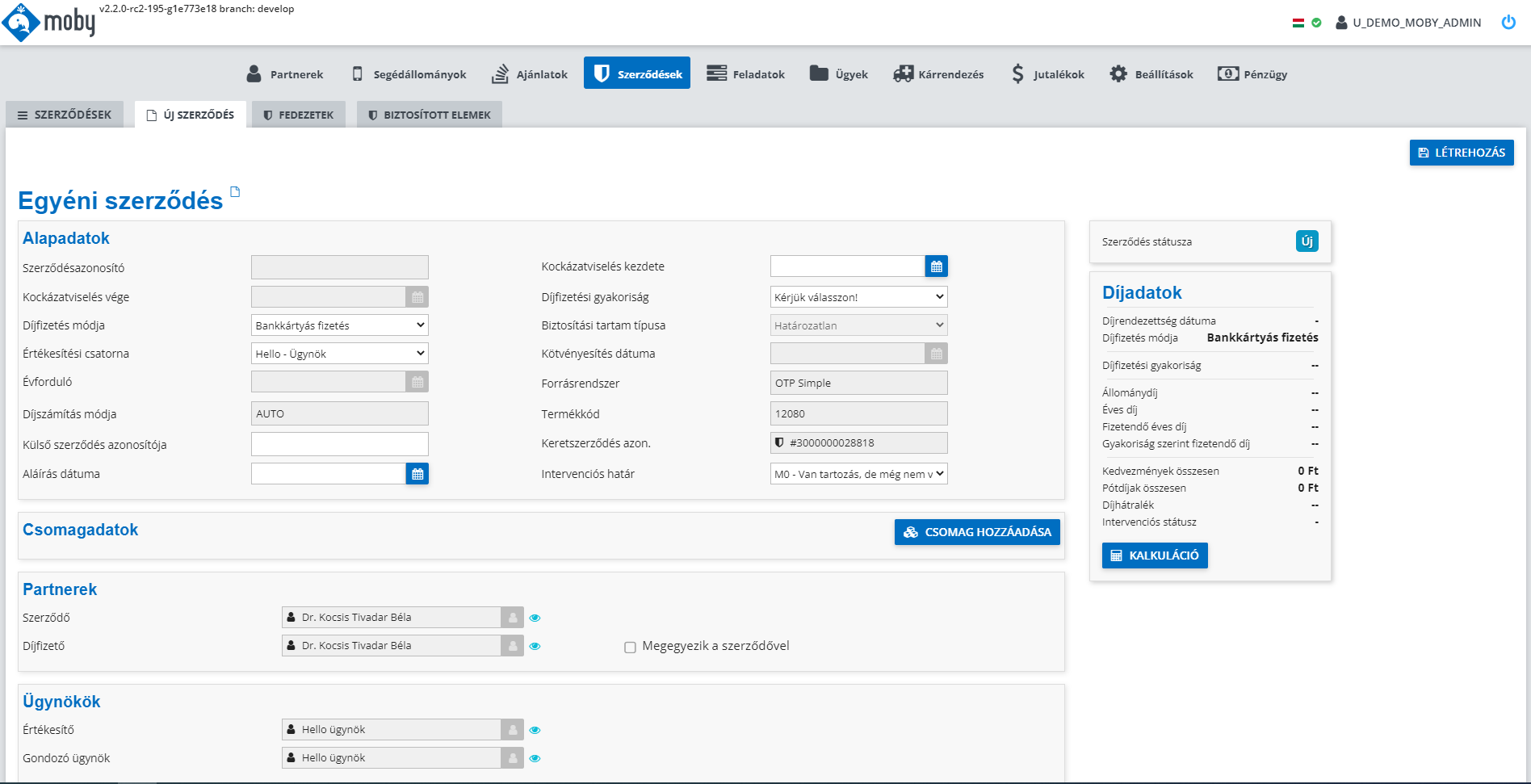Click the Létrehozás button

click(1461, 153)
